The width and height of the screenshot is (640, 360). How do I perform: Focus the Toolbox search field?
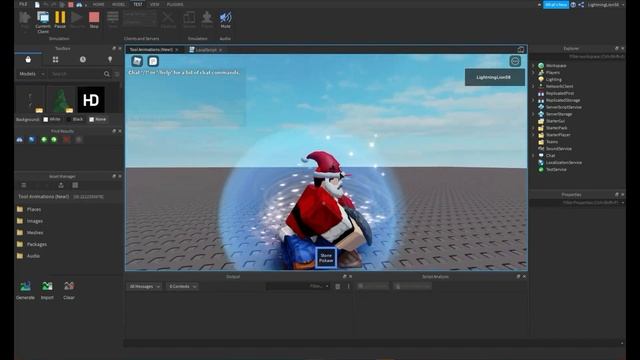[76, 74]
